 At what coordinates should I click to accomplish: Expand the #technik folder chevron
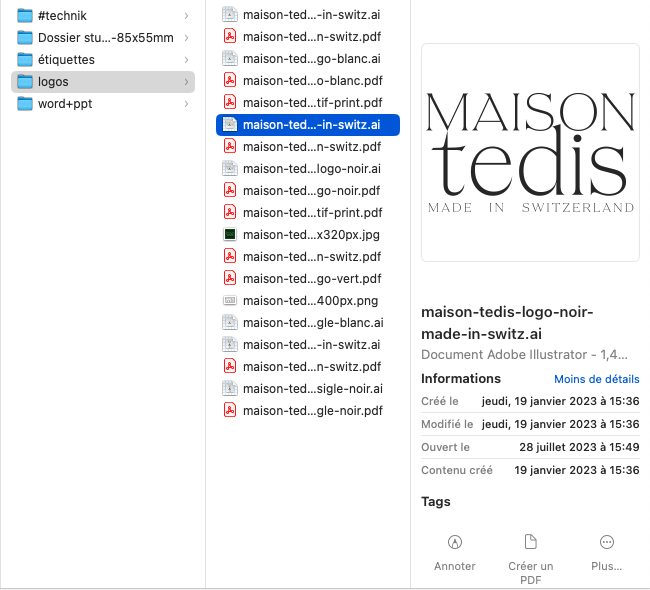click(186, 16)
